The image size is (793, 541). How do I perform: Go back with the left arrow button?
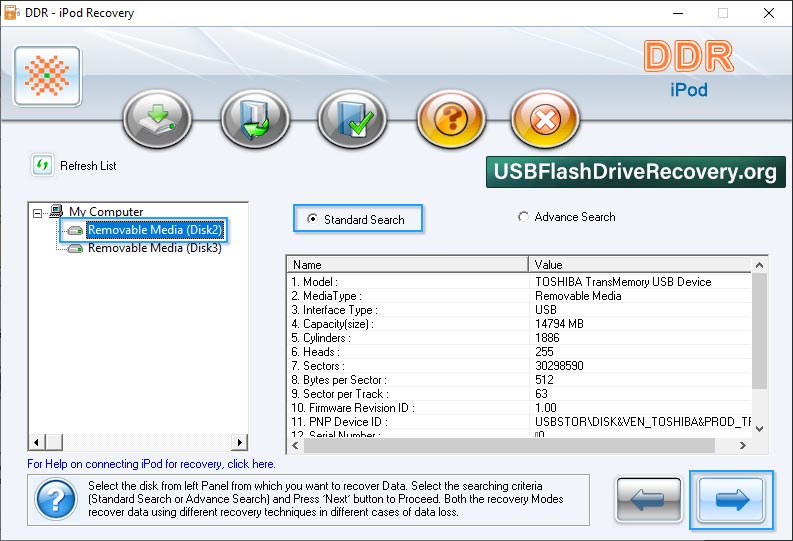pyautogui.click(x=648, y=500)
